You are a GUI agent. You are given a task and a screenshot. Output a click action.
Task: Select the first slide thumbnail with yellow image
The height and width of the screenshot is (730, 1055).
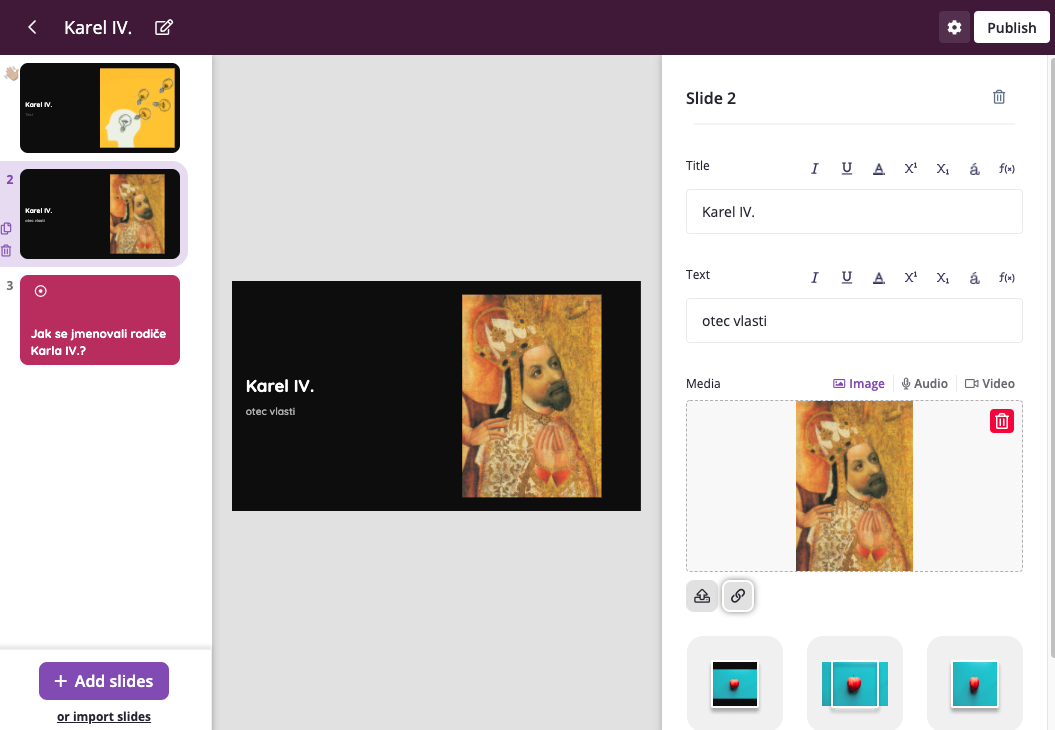point(100,108)
